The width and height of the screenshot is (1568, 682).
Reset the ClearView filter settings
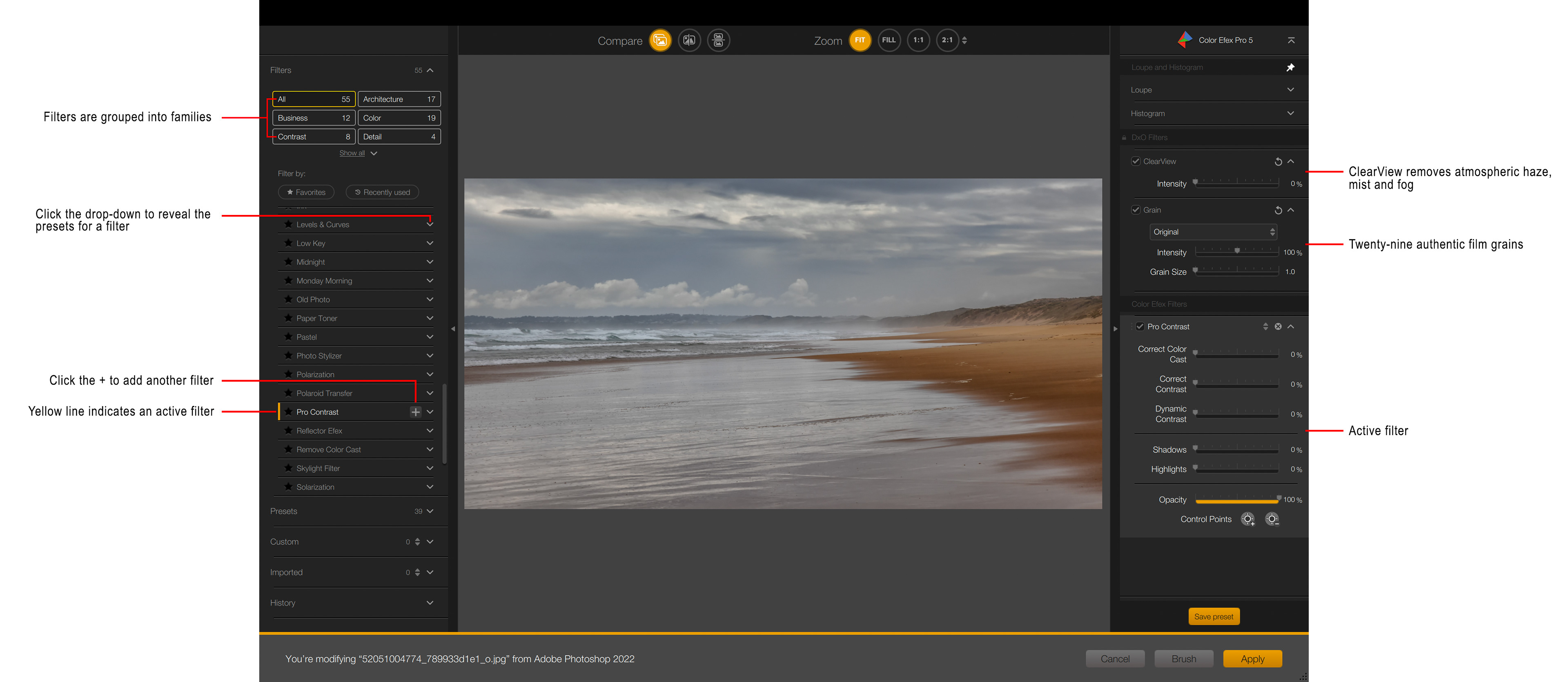point(1278,161)
